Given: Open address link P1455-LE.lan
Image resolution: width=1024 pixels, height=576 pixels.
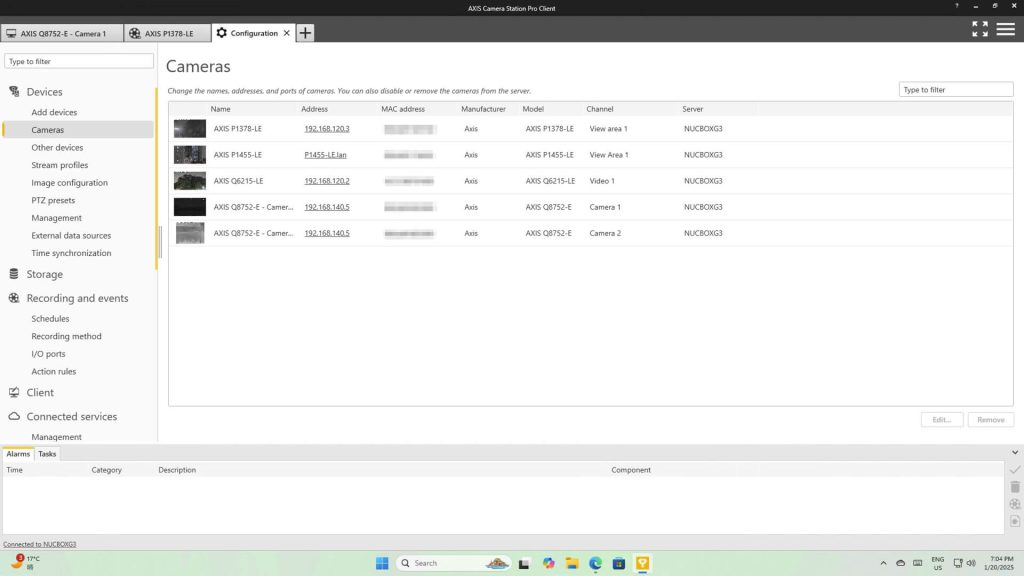Looking at the screenshot, I should click(x=325, y=155).
